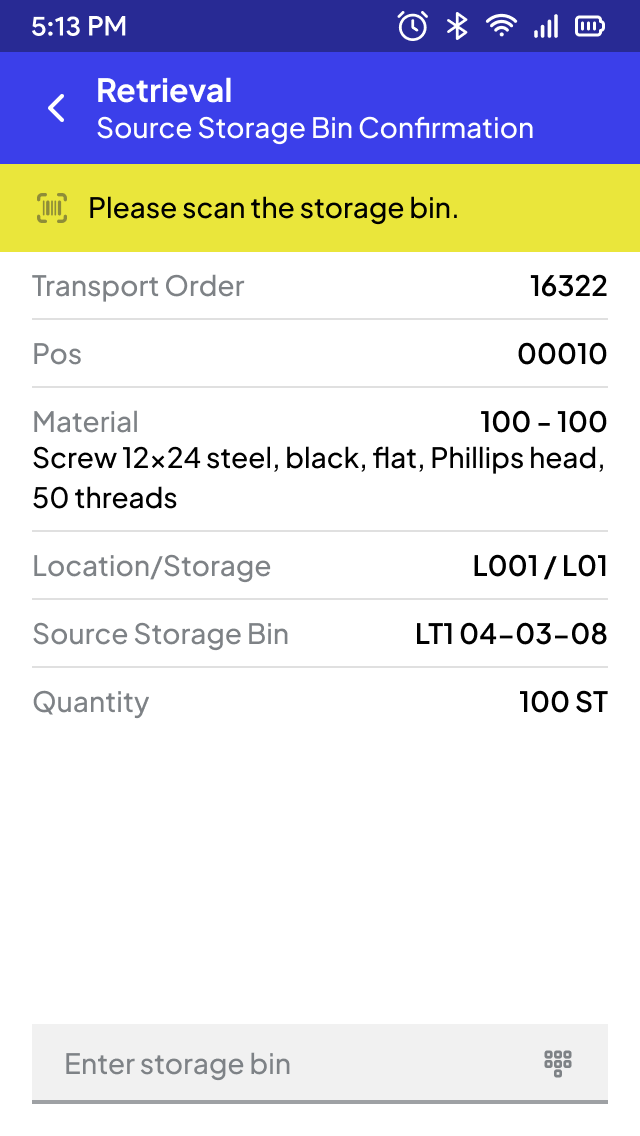This screenshot has width=640, height=1136.
Task: Tap the Retrieval header title
Action: coord(164,91)
